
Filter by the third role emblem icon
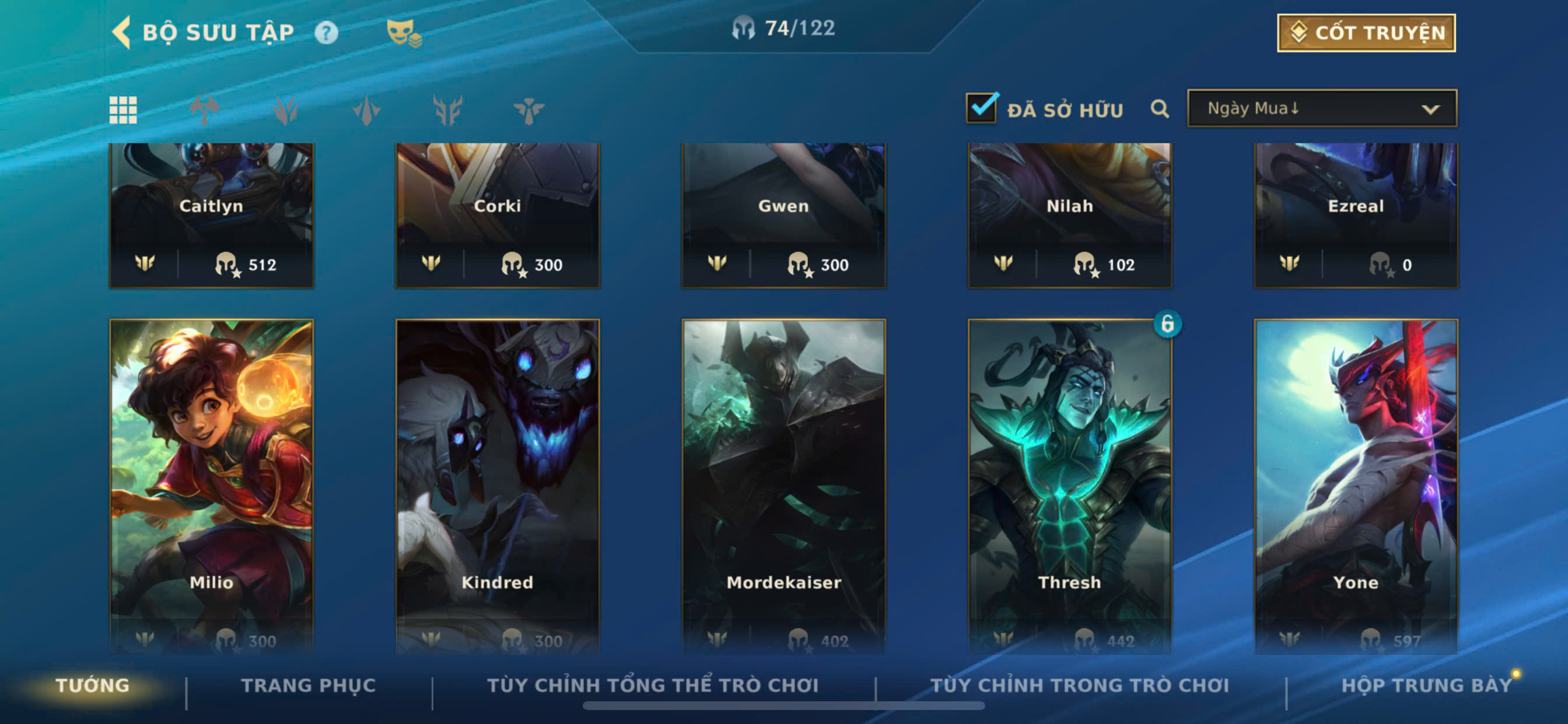366,110
